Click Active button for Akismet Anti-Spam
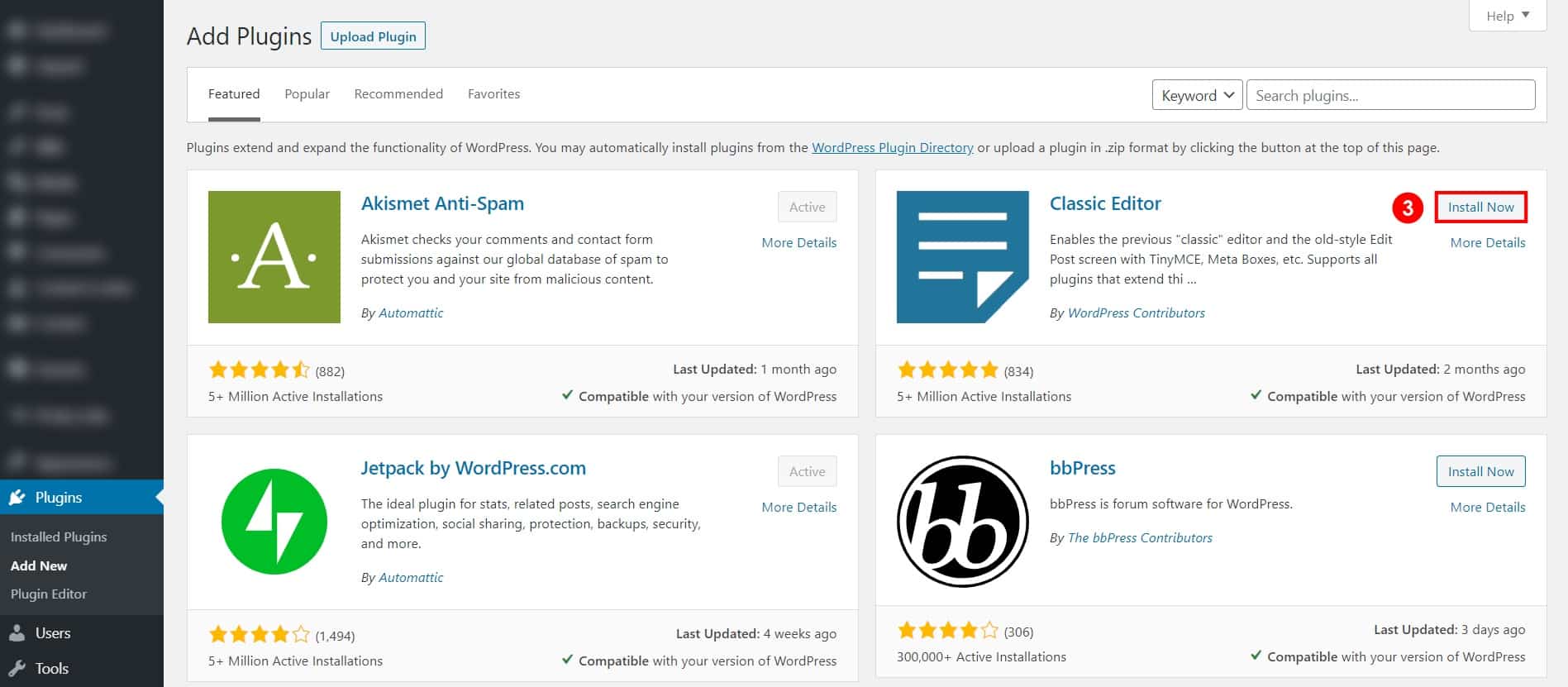Image resolution: width=1568 pixels, height=687 pixels. pyautogui.click(x=808, y=207)
